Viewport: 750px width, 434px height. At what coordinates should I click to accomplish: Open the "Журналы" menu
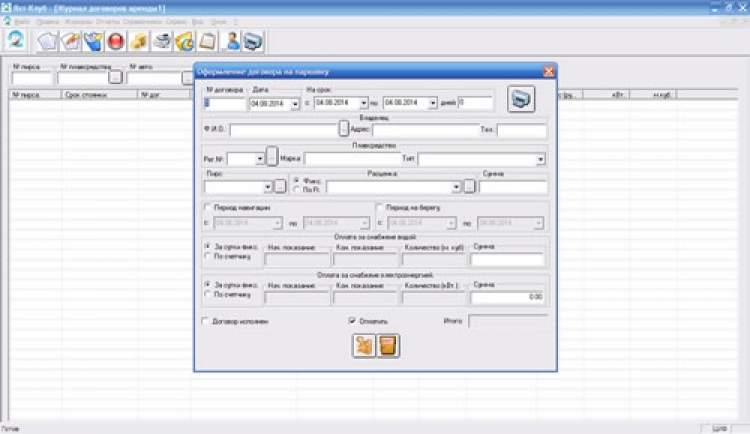coord(78,22)
